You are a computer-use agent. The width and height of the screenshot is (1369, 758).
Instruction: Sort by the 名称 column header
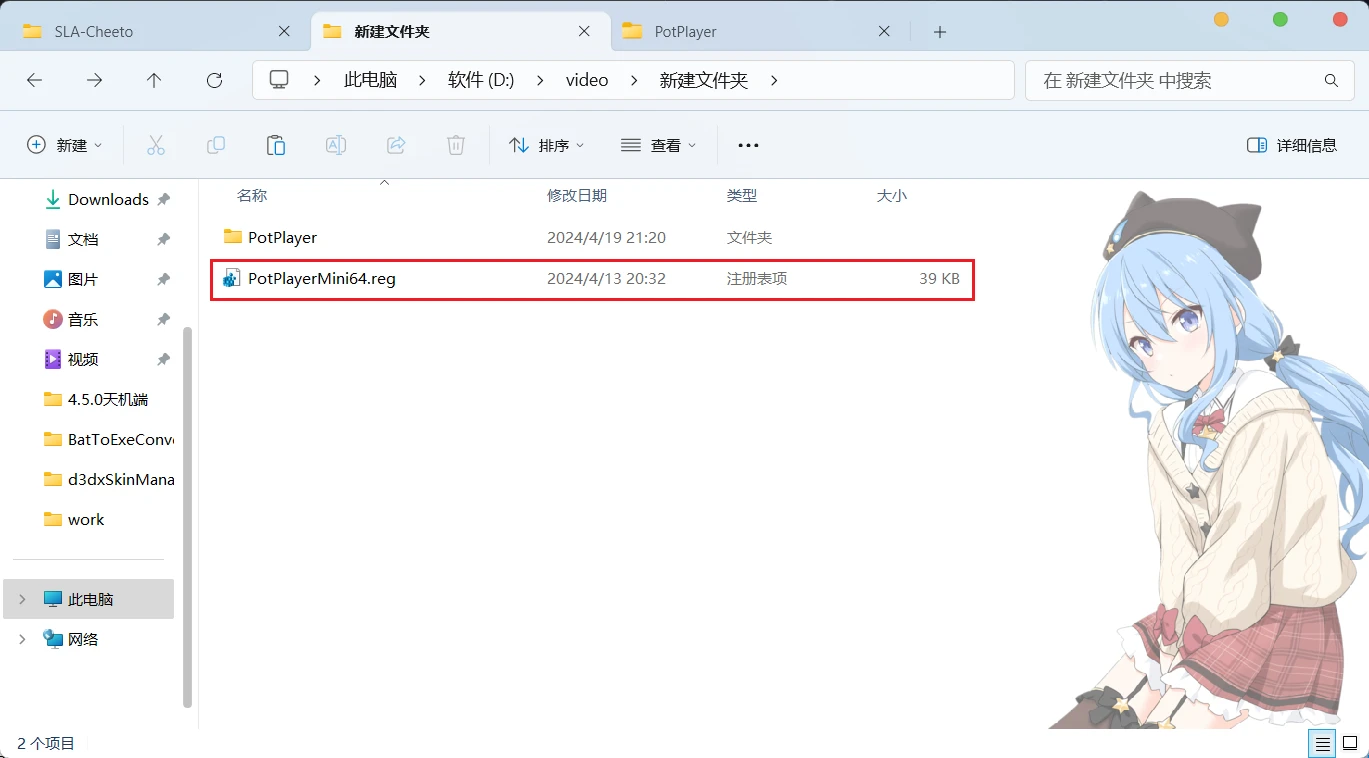pyautogui.click(x=252, y=196)
